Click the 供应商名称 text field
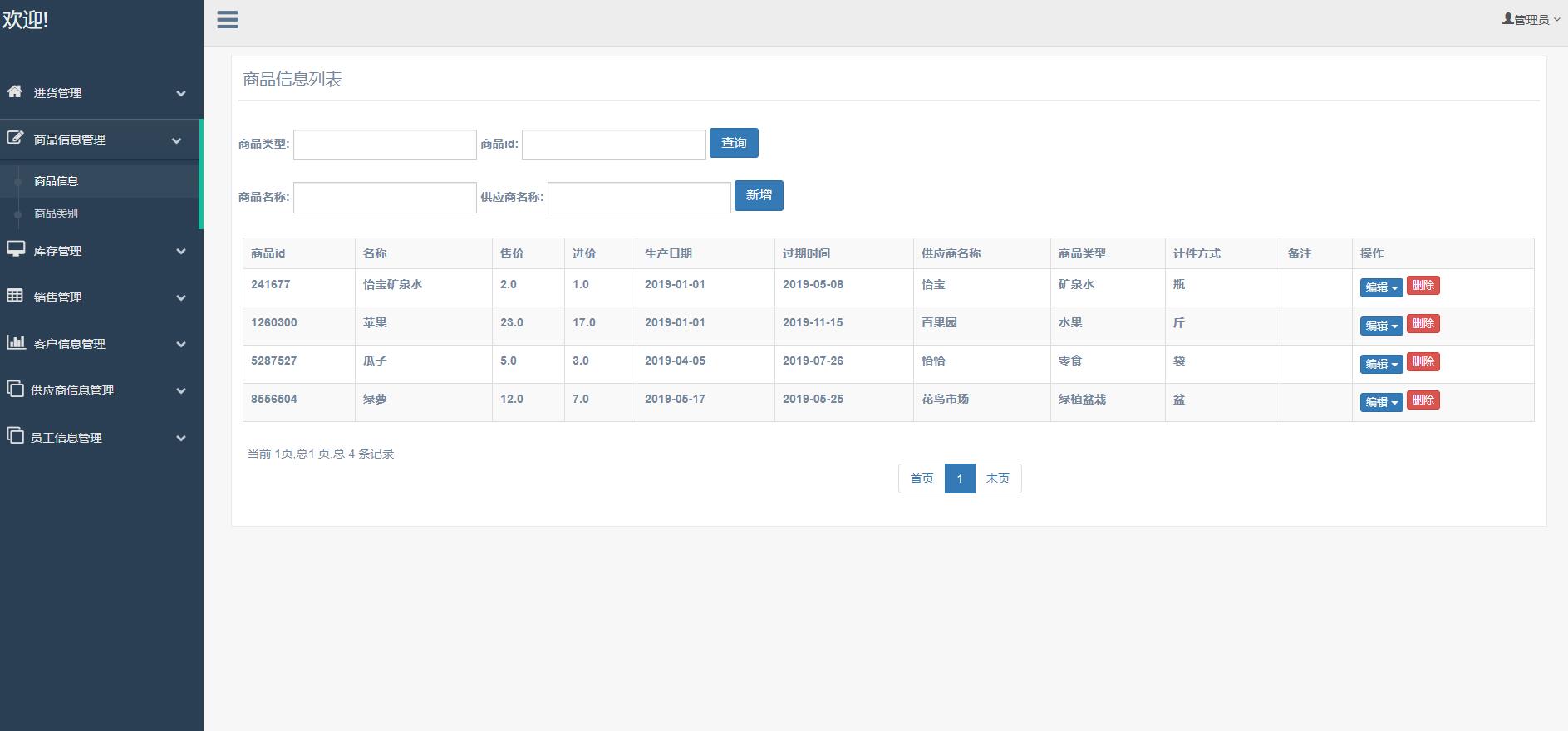 click(x=639, y=198)
